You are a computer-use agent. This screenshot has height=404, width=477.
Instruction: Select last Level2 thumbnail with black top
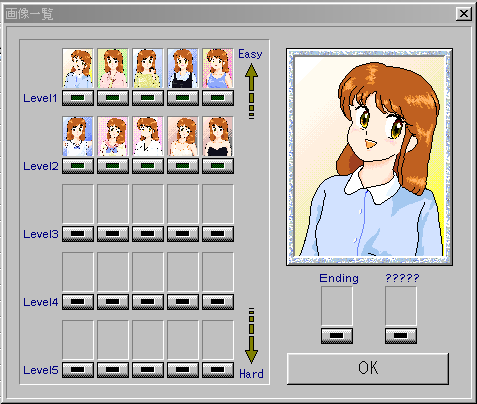coord(218,136)
